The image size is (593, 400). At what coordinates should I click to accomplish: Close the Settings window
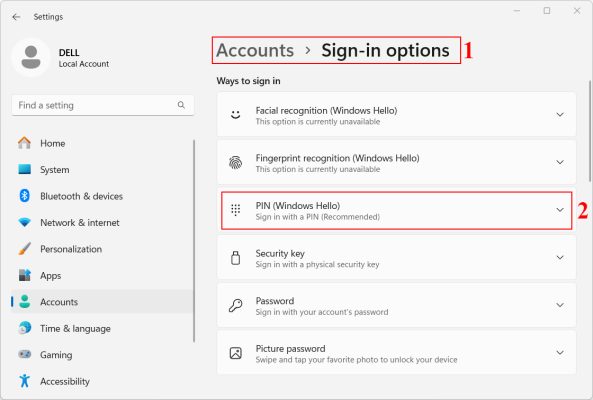click(577, 11)
